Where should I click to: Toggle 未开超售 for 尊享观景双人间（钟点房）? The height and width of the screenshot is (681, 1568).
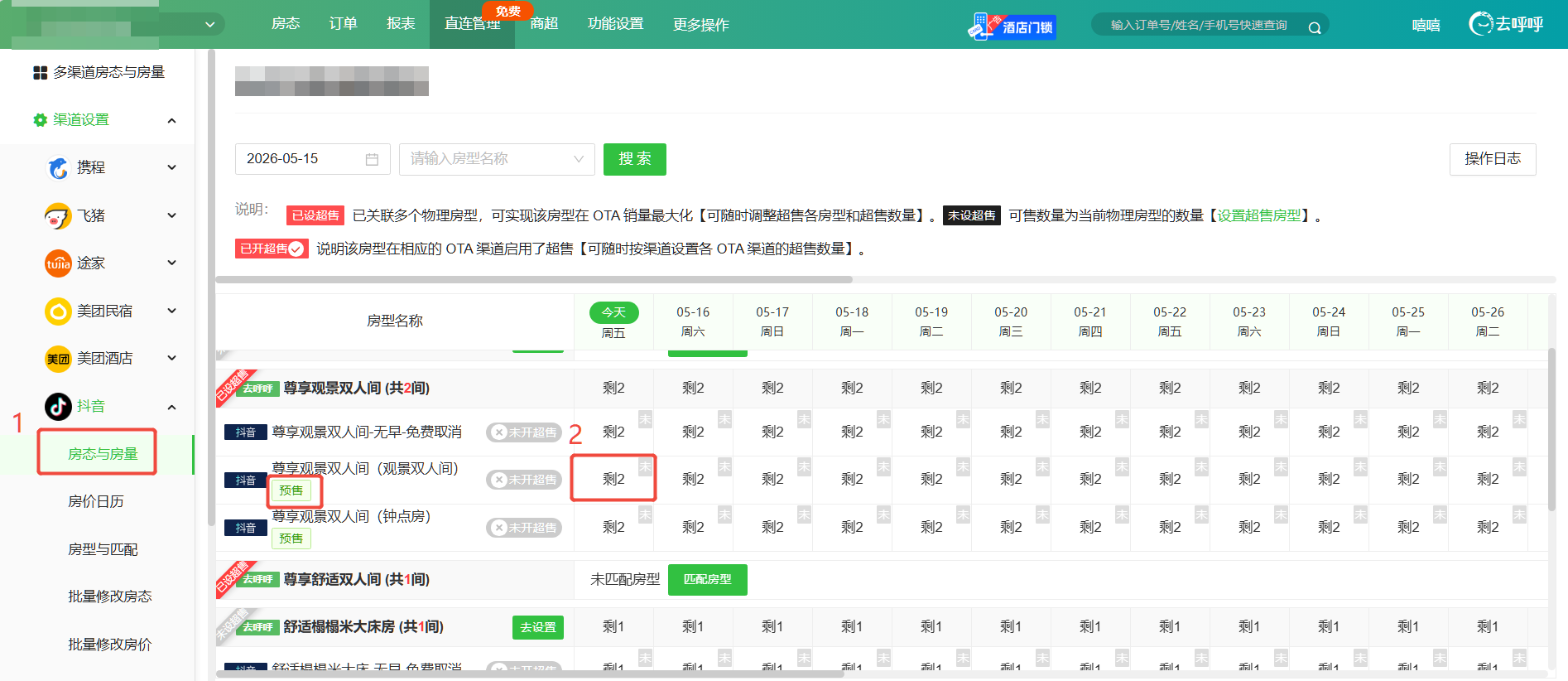pyautogui.click(x=524, y=528)
